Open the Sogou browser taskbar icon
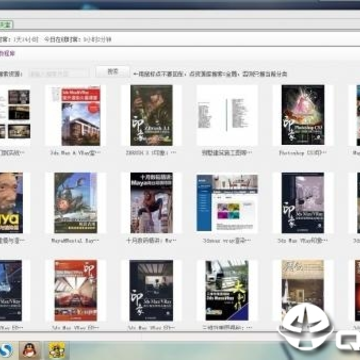360x360 pixels. (5, 350)
